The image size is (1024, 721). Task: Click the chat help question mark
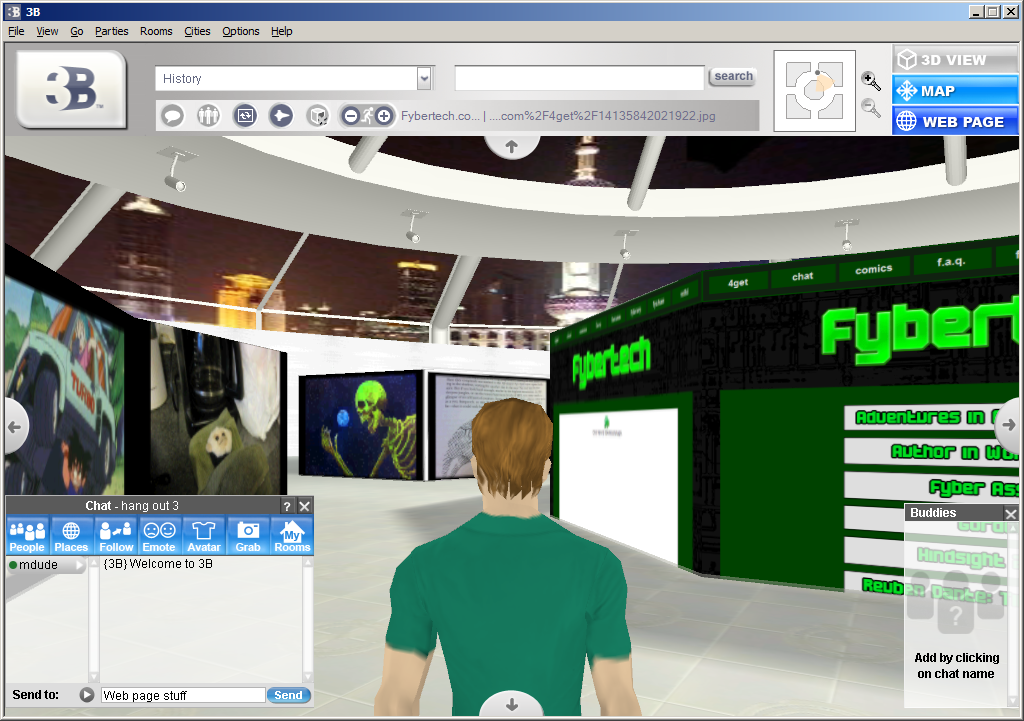click(x=287, y=506)
